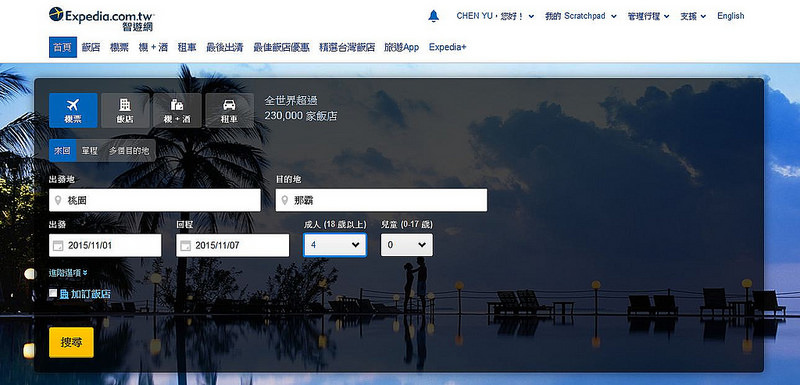Open 最佳飯店優惠 best hotel deals
This screenshot has width=800, height=385.
(x=281, y=47)
